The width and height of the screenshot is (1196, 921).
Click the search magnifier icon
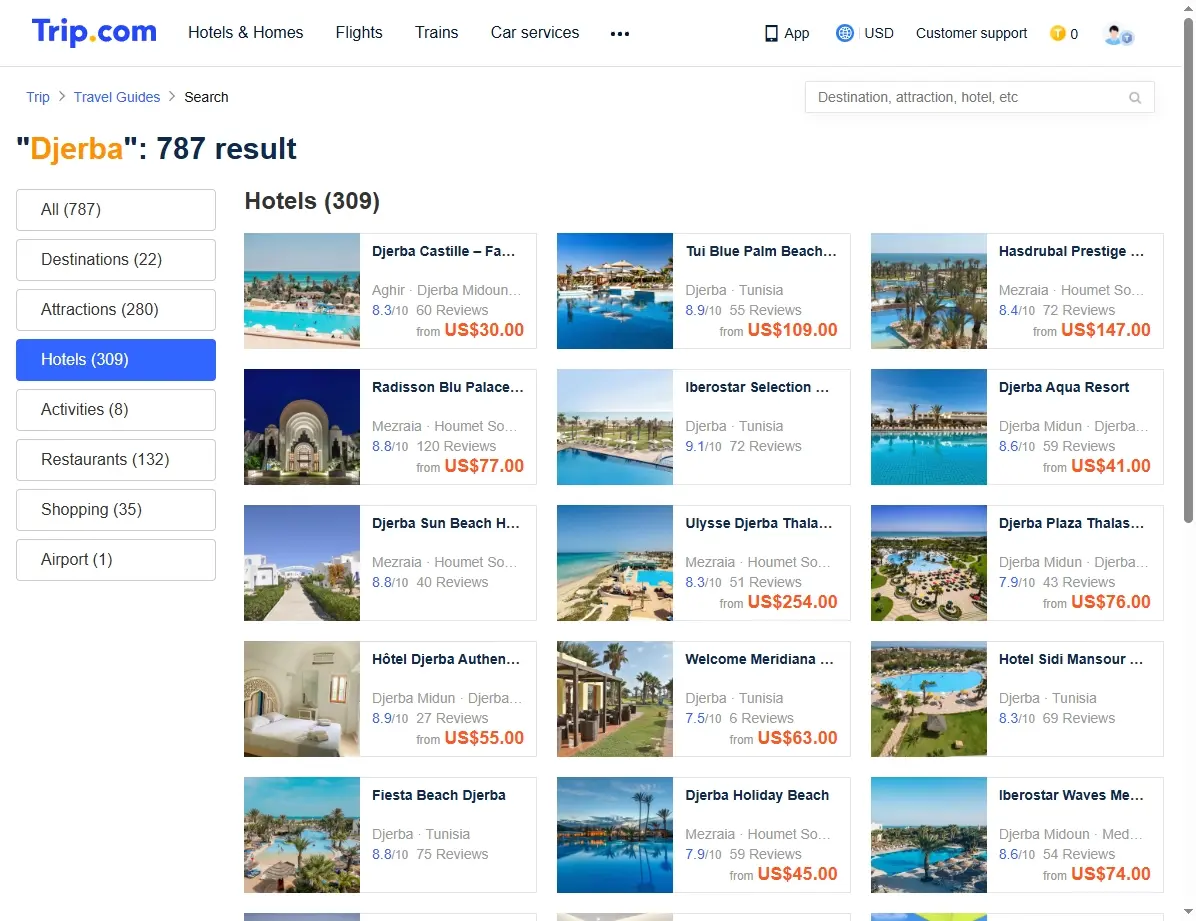[1134, 98]
